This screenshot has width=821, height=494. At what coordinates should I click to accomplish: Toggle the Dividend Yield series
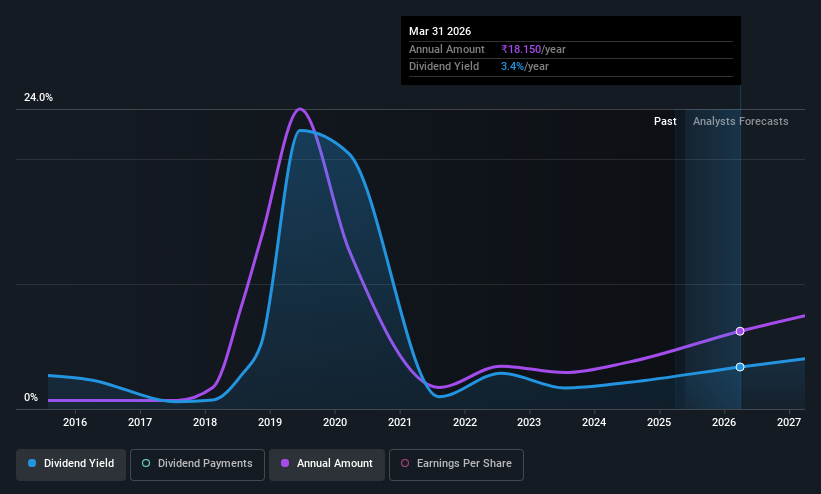[71, 464]
